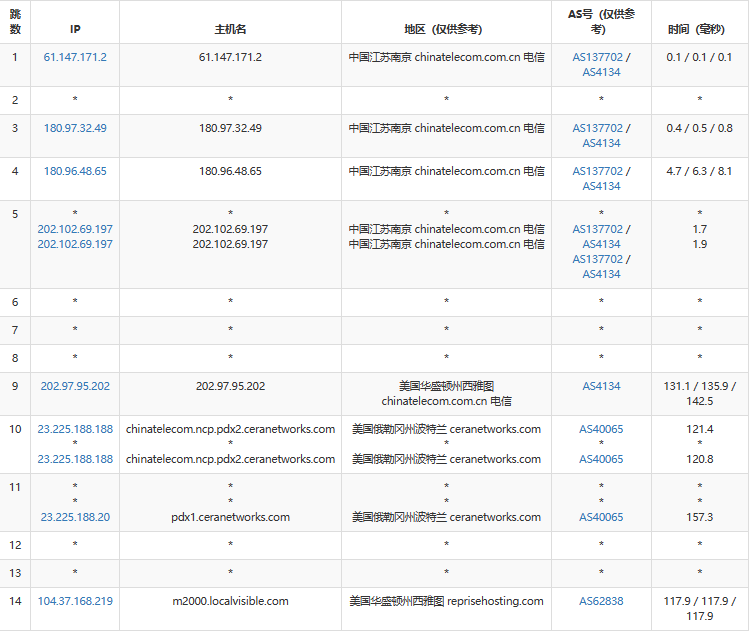This screenshot has height=633, width=750.
Task: Select the AS号 (仅供参考) column header
Action: (x=601, y=22)
